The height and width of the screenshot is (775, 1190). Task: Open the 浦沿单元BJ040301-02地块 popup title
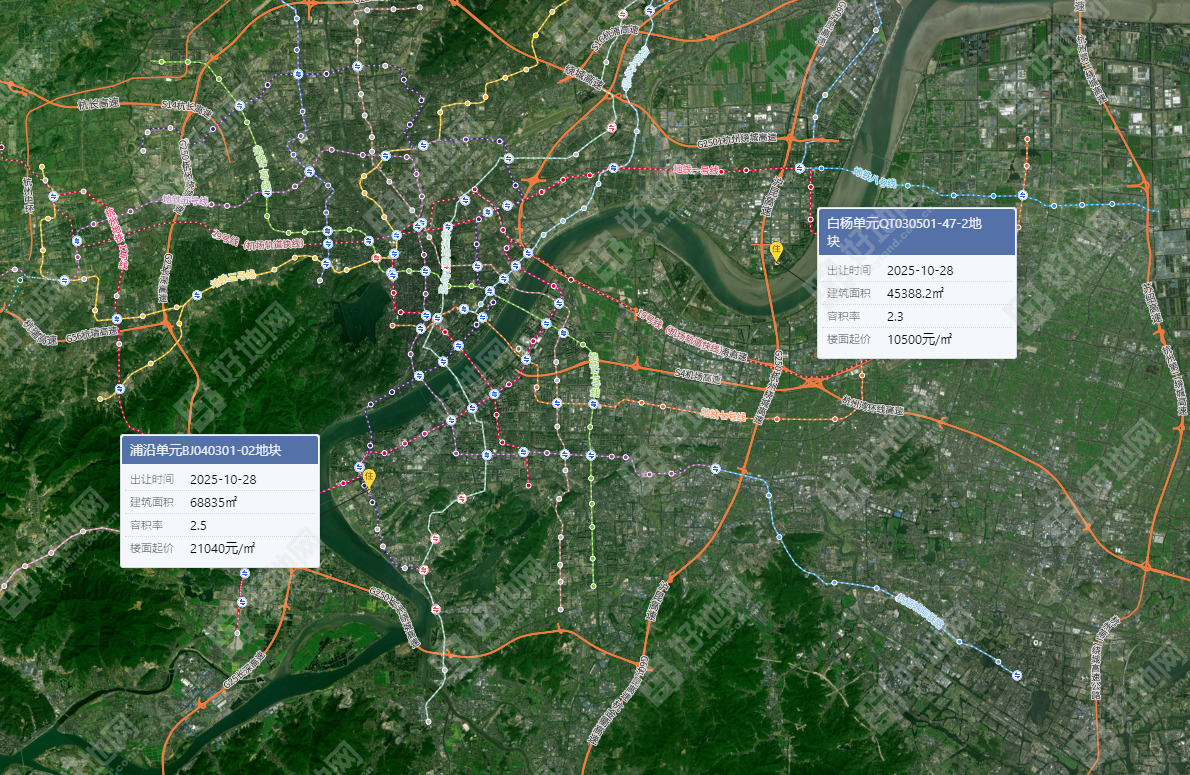click(219, 450)
